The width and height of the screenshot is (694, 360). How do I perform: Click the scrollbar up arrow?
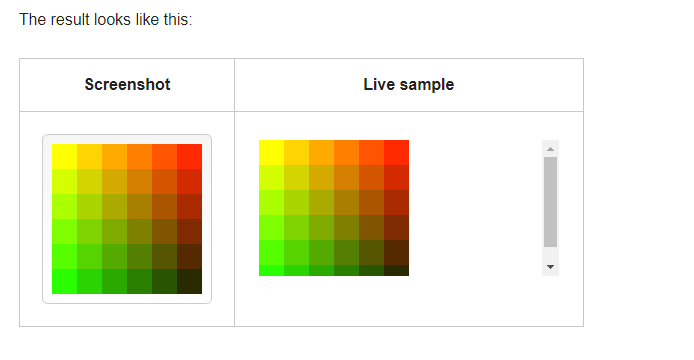point(550,149)
